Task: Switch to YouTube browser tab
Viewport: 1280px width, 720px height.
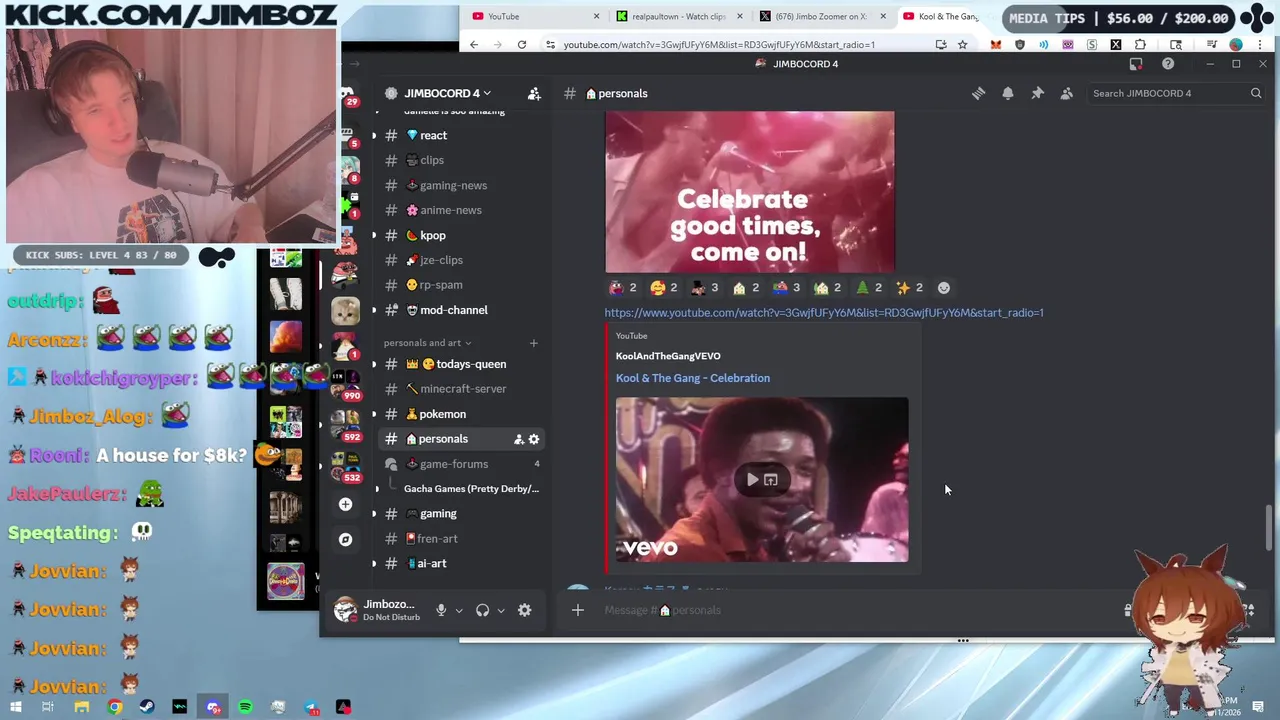Action: pyautogui.click(x=535, y=16)
